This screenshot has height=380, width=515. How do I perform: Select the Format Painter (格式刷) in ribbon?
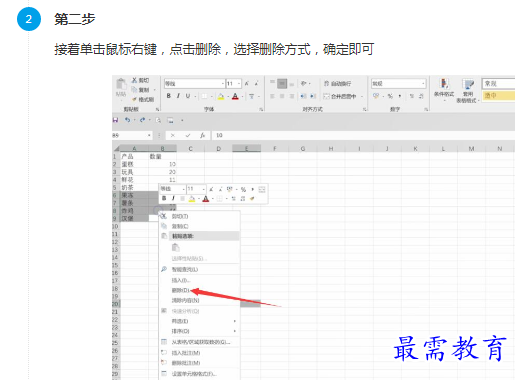[x=143, y=99]
